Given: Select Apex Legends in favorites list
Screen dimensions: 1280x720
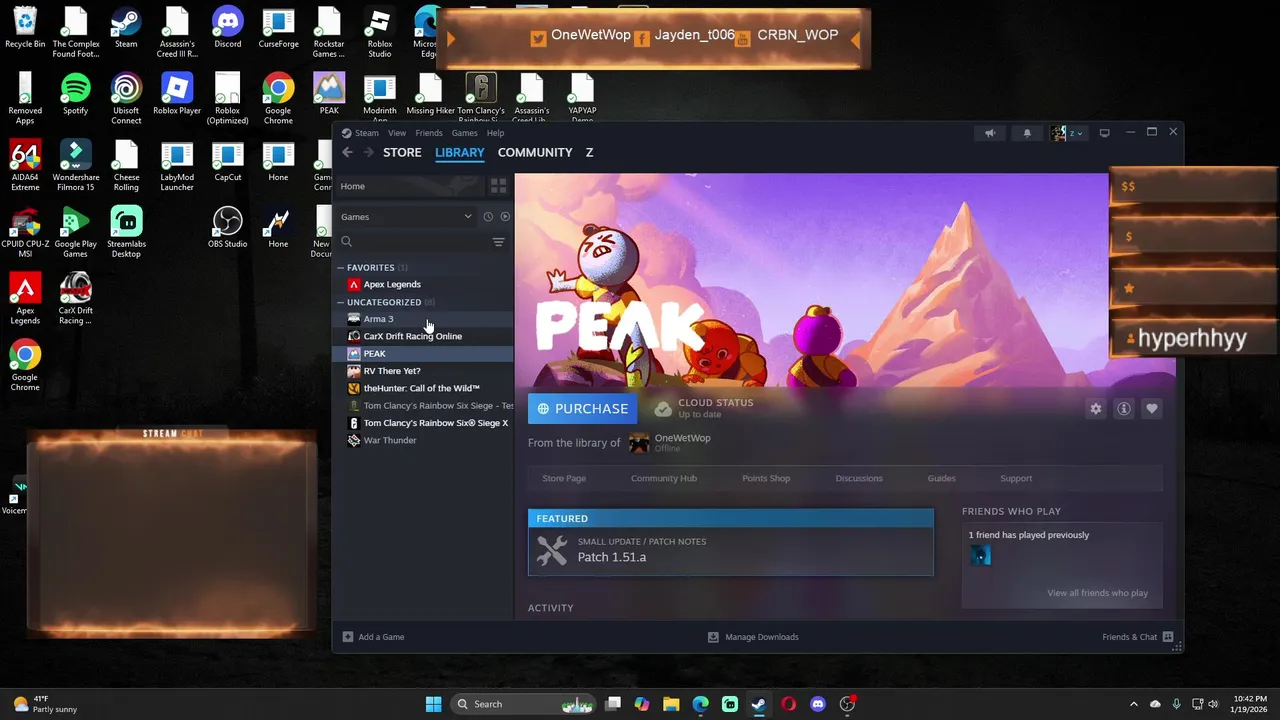Looking at the screenshot, I should [425, 284].
